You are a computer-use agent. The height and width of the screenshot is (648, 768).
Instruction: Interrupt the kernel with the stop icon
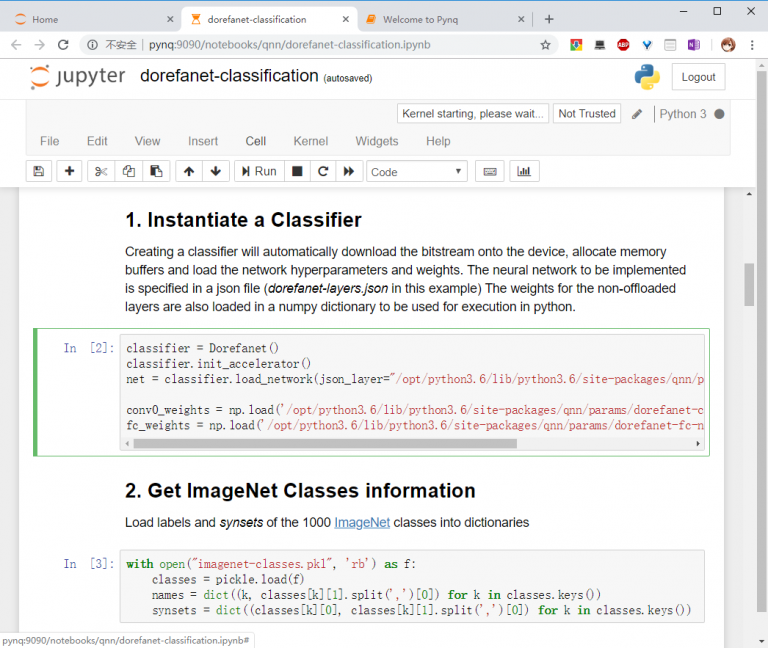[x=297, y=171]
